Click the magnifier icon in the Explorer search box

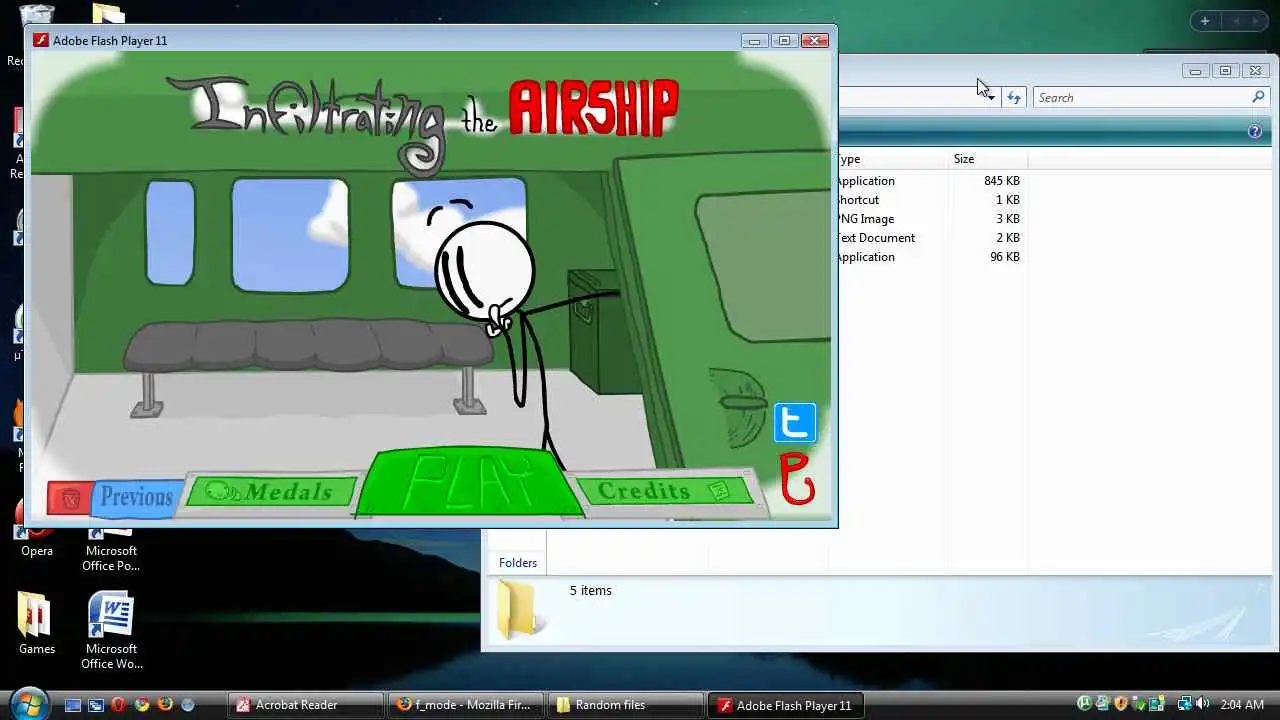coord(1258,97)
